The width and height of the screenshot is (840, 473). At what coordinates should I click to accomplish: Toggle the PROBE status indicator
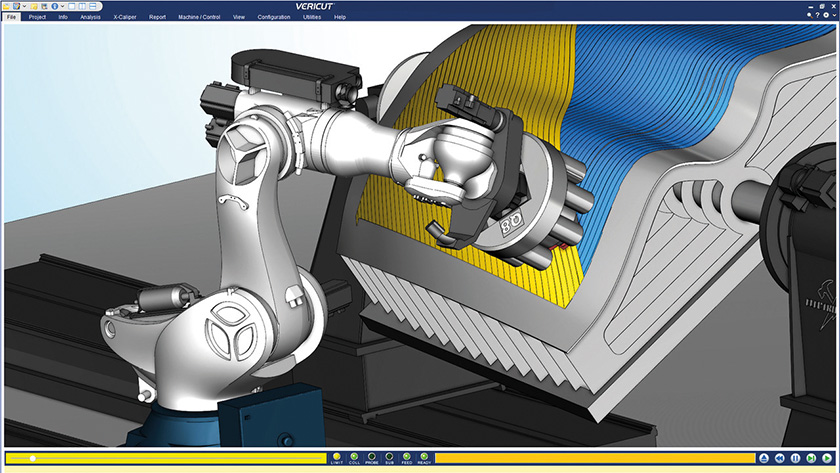tap(371, 457)
